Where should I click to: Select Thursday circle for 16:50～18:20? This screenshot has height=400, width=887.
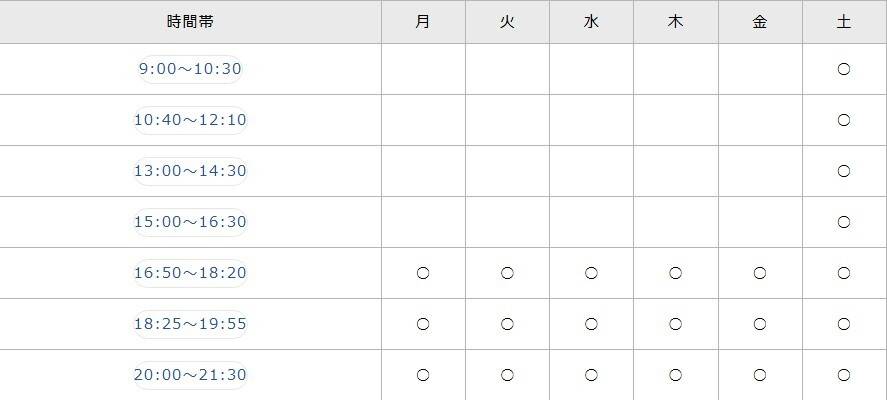(675, 273)
